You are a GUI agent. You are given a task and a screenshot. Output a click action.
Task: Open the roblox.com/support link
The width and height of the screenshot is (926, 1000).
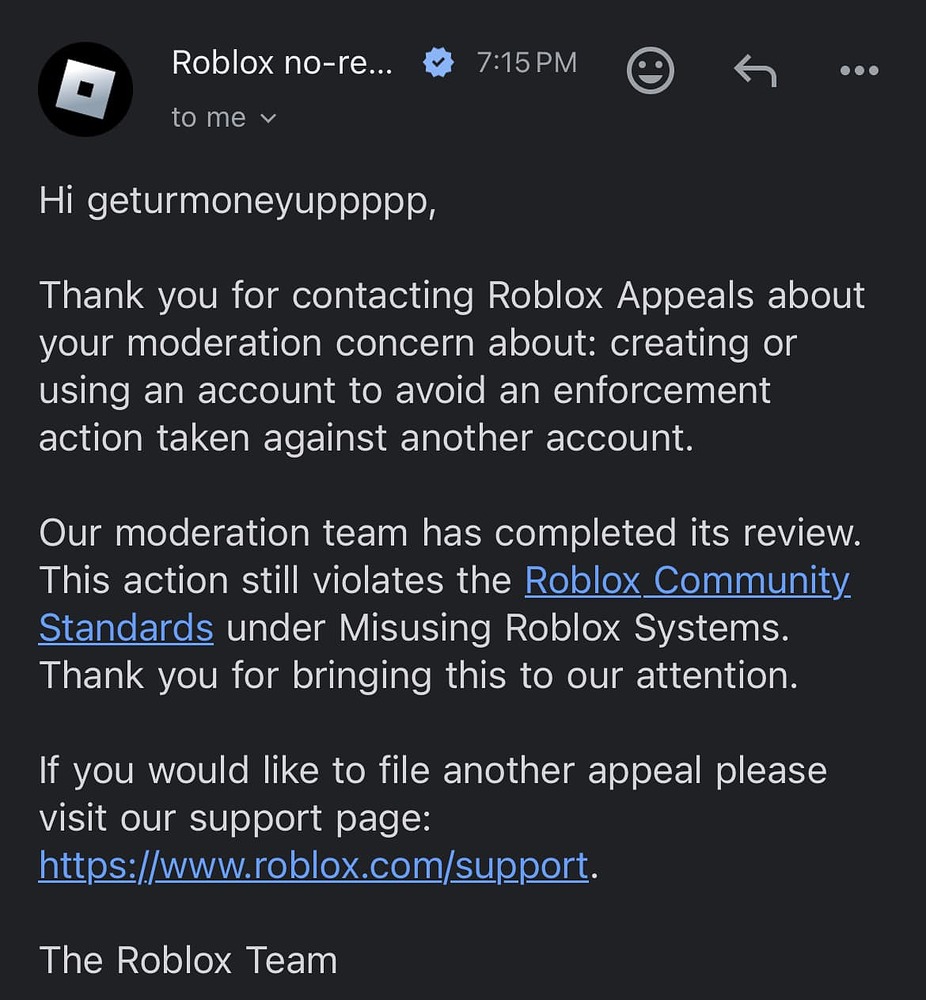313,865
